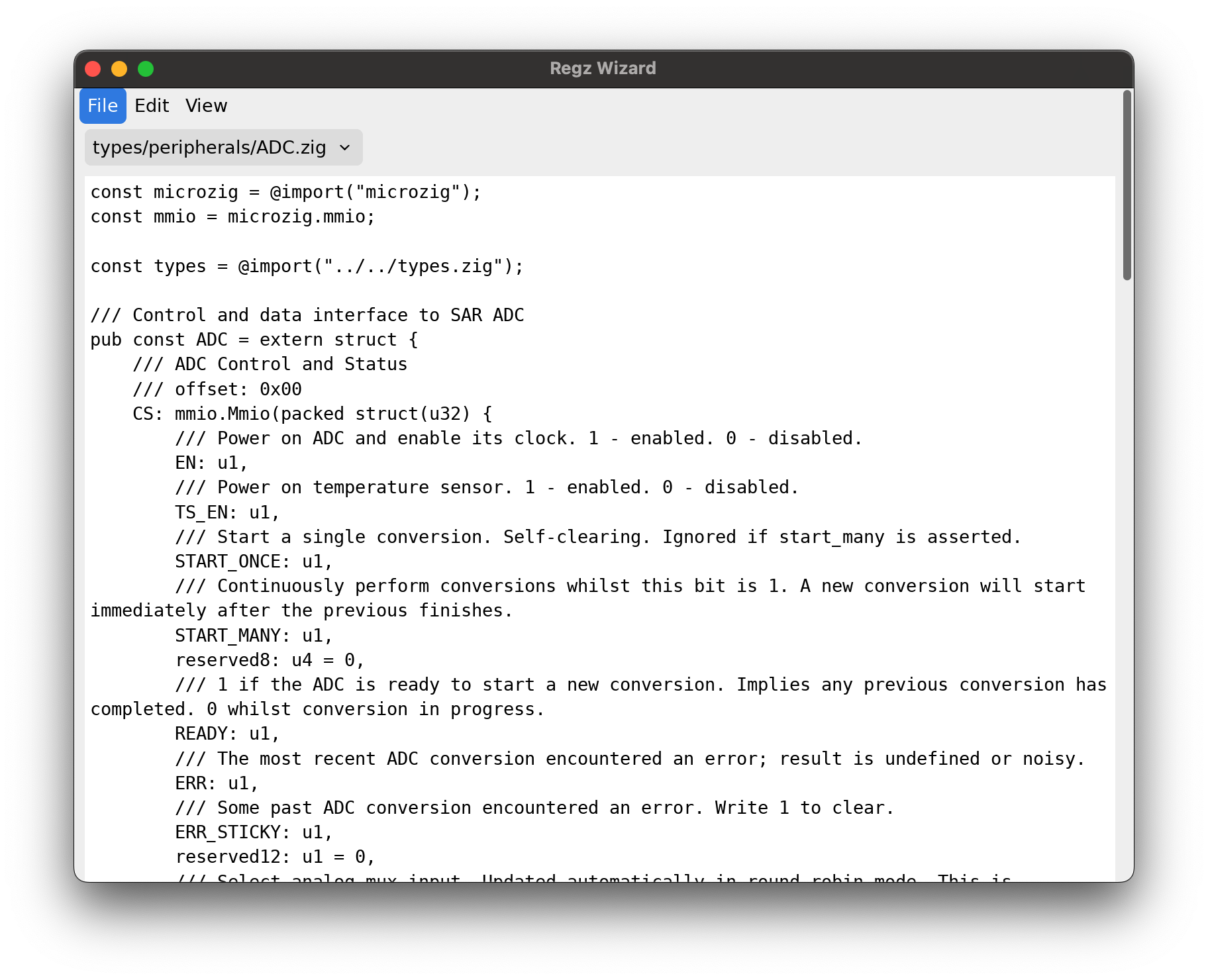Screen dimensions: 1208x980
Task: Click the 'START_ONCE: u1,' field line
Action: click(254, 562)
